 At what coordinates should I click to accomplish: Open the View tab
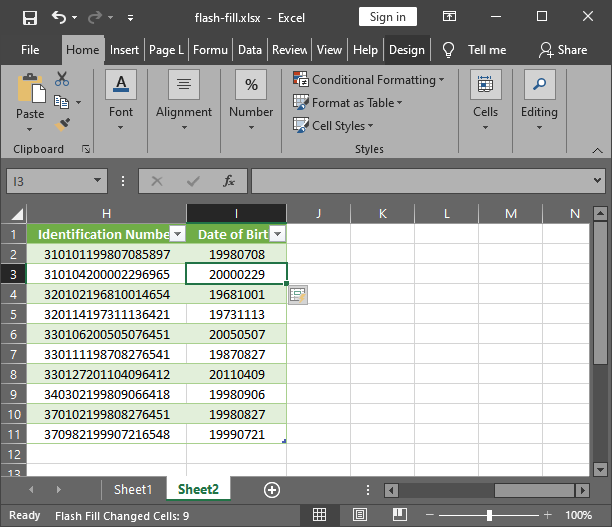(x=329, y=50)
